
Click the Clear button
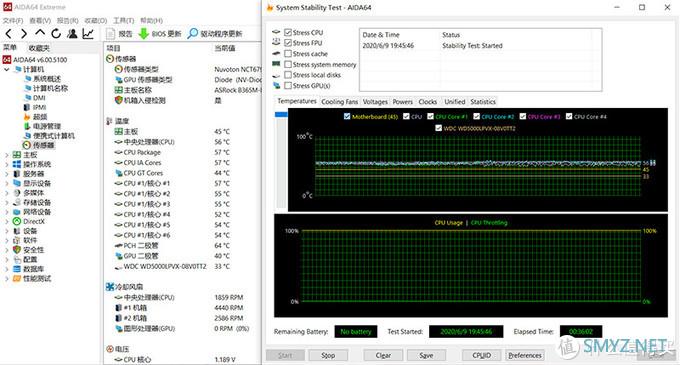click(x=383, y=355)
